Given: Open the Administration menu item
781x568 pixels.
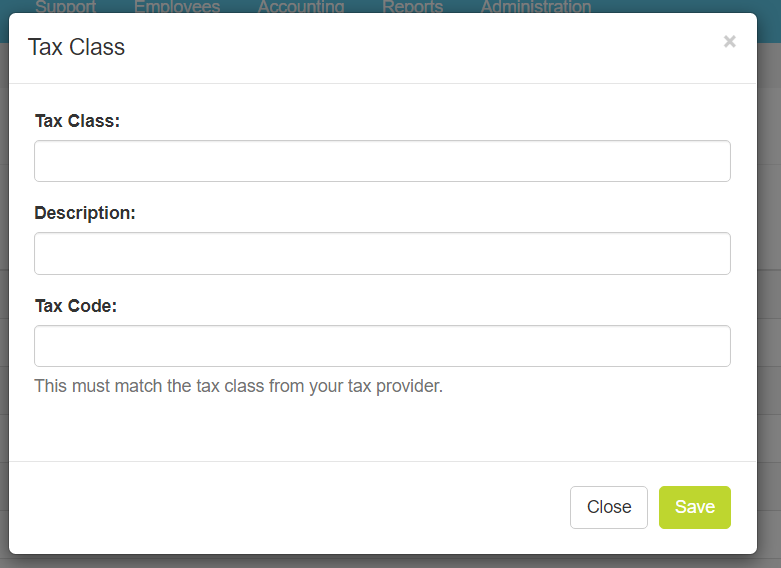Looking at the screenshot, I should pyautogui.click(x=535, y=6).
